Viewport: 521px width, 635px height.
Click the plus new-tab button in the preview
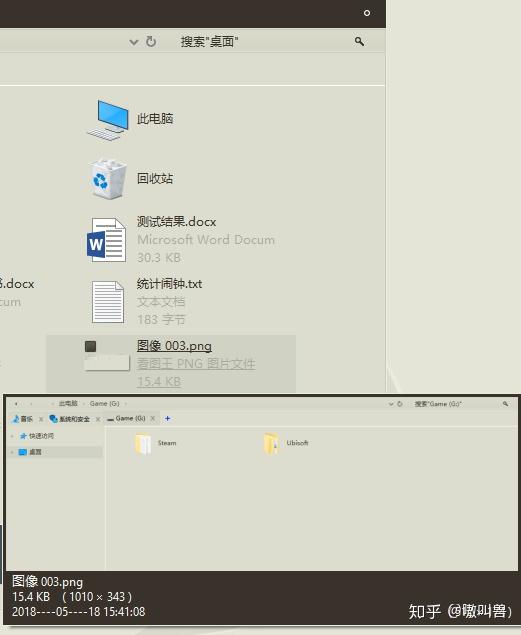coord(168,418)
